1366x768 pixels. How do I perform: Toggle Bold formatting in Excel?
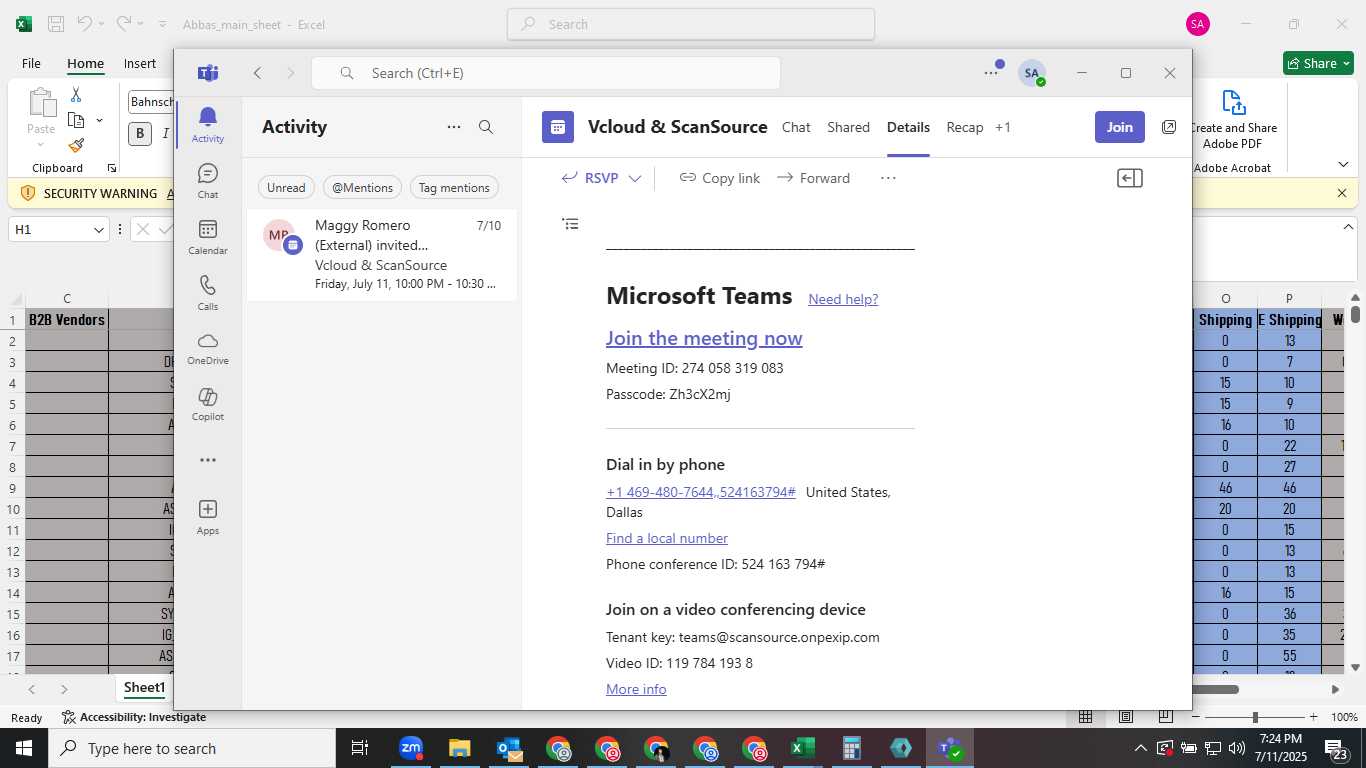click(139, 133)
